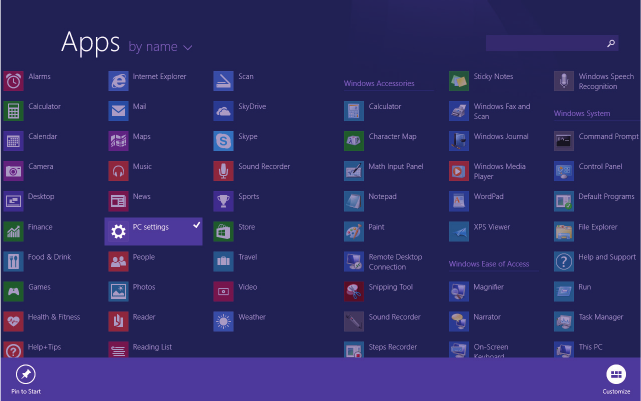The image size is (641, 401).
Task: Open the Finance app icon
Action: click(x=13, y=231)
